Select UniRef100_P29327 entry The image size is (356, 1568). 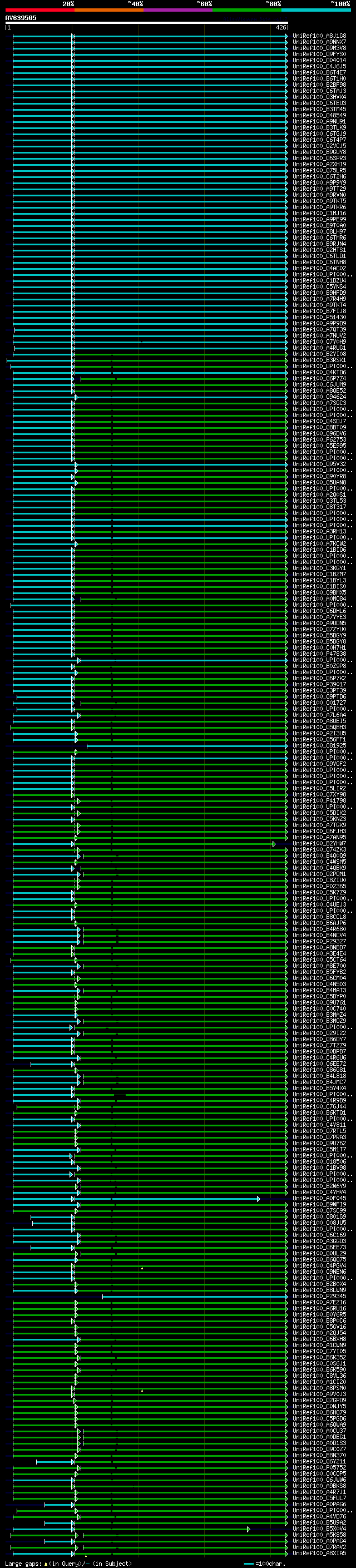(x=319, y=941)
